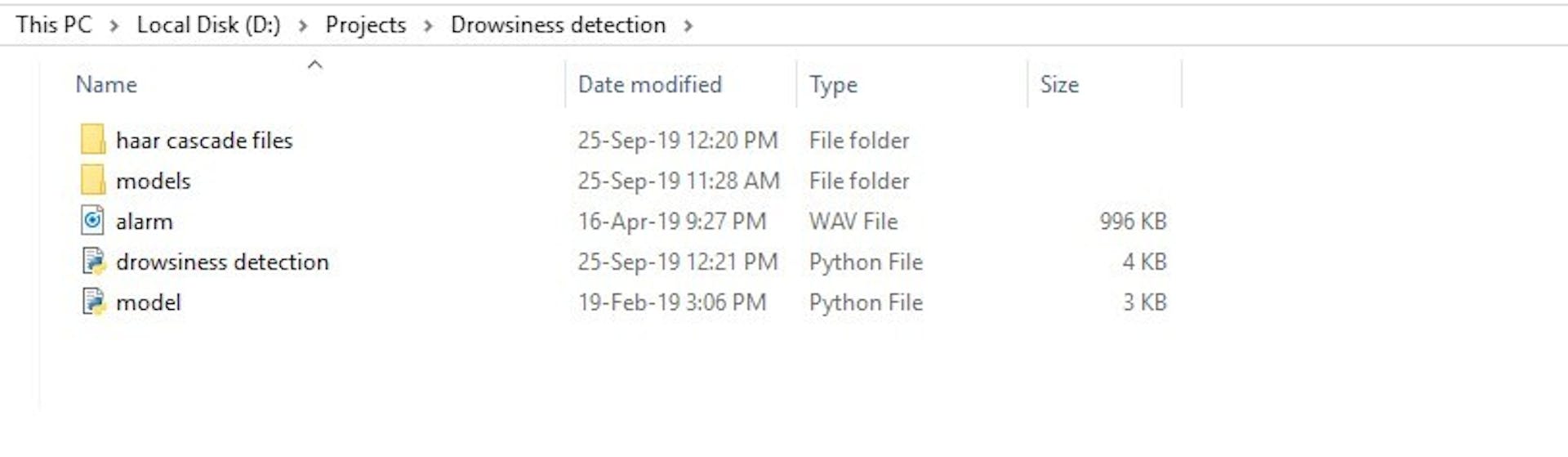This screenshot has width=1568, height=457.
Task: Select the drowsiness detection file name
Action: pos(222,262)
